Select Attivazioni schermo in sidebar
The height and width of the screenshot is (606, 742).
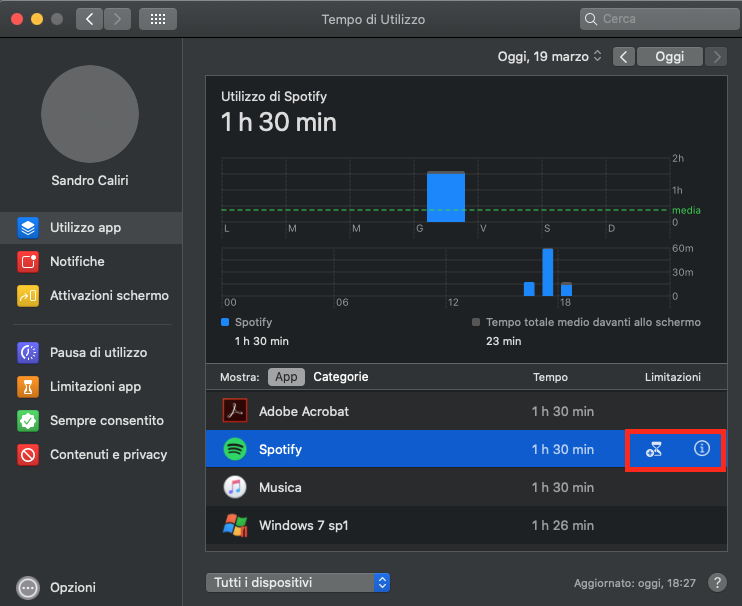91,296
